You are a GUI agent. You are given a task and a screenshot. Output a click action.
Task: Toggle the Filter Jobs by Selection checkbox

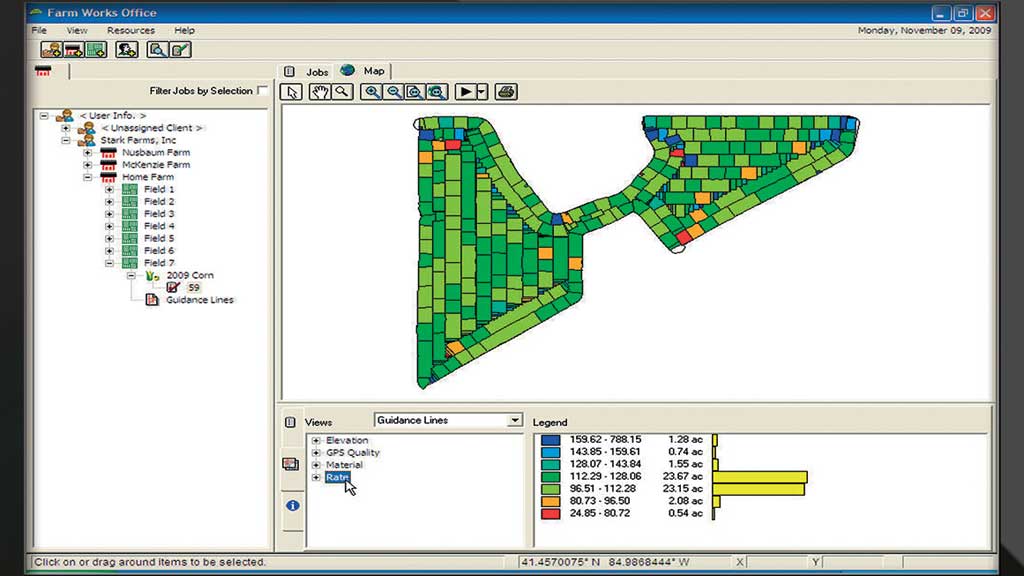click(x=263, y=90)
